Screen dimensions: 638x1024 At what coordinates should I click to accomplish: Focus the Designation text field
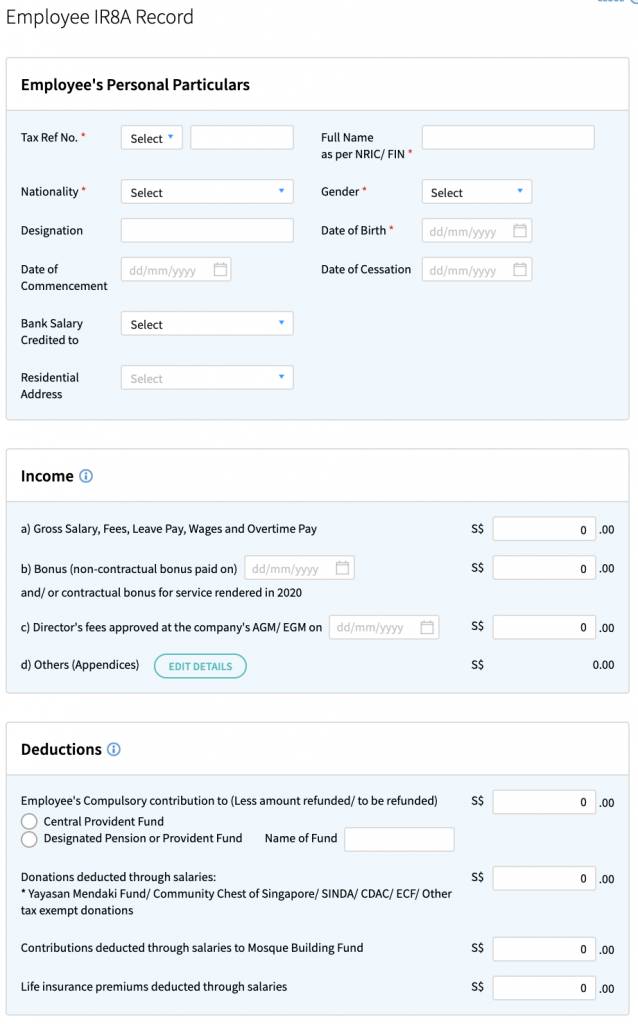207,231
